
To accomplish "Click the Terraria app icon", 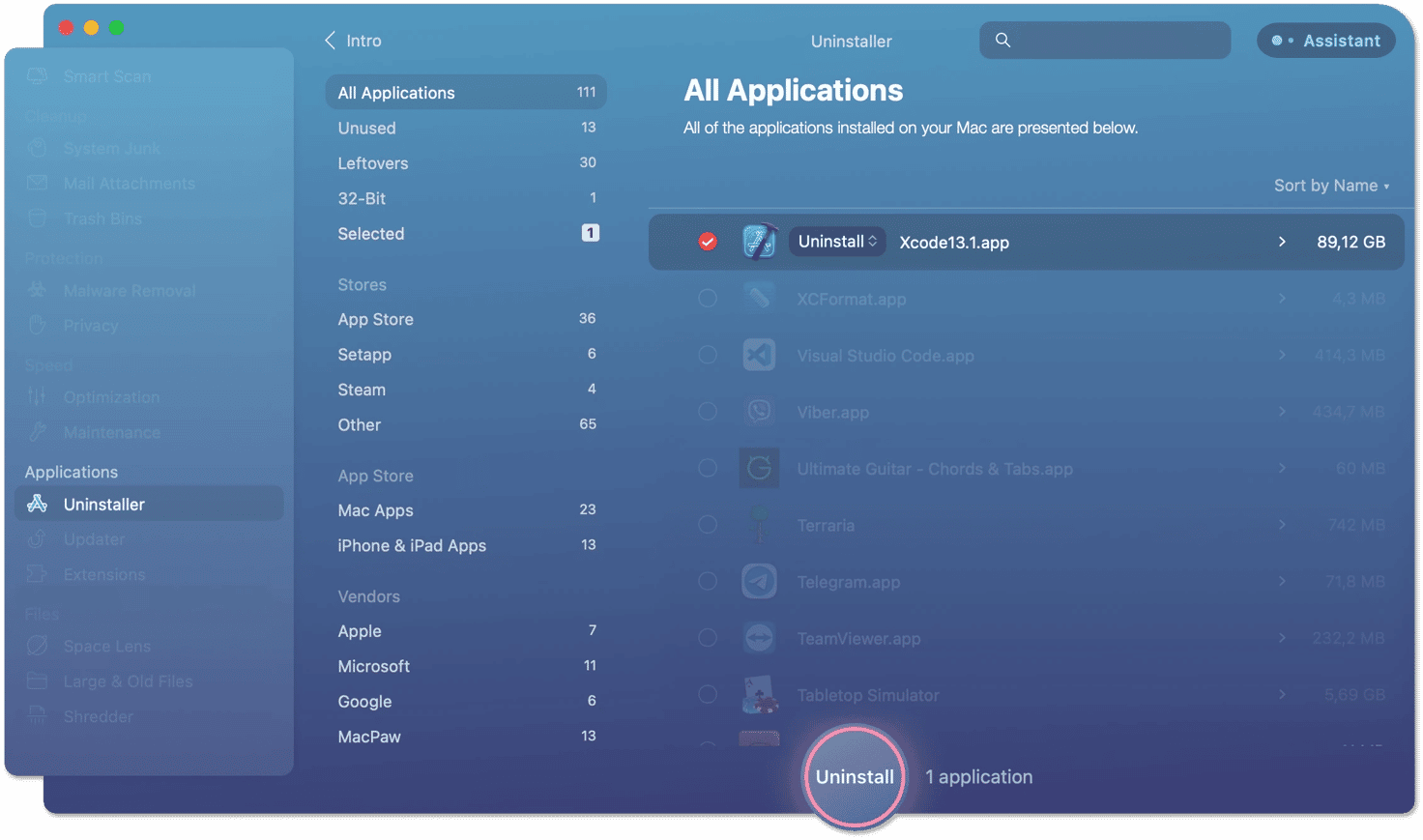I will [760, 525].
